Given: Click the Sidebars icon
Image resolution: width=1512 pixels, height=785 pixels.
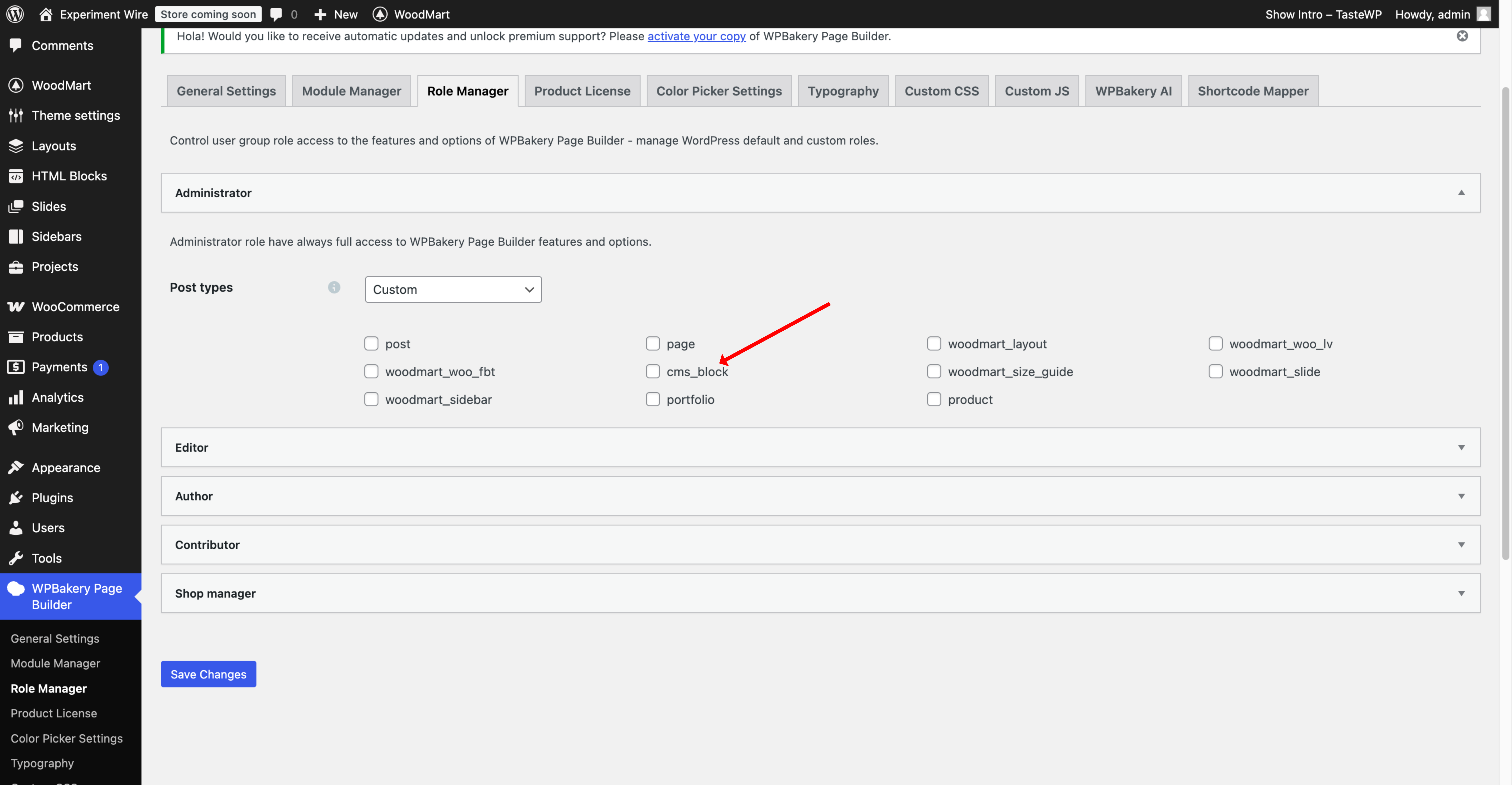Looking at the screenshot, I should click(x=16, y=236).
